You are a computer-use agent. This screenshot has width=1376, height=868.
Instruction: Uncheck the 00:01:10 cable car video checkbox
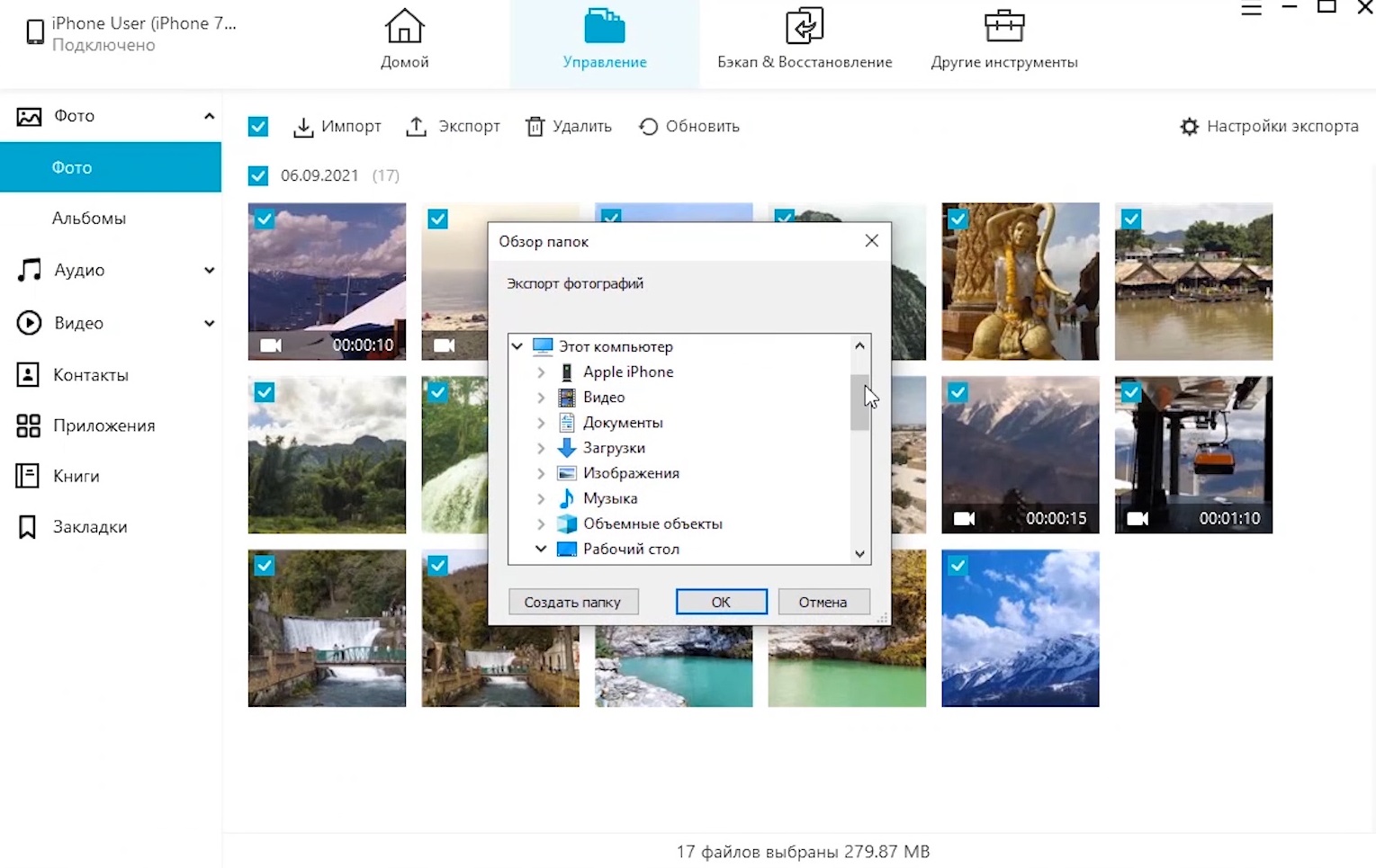pyautogui.click(x=1131, y=392)
